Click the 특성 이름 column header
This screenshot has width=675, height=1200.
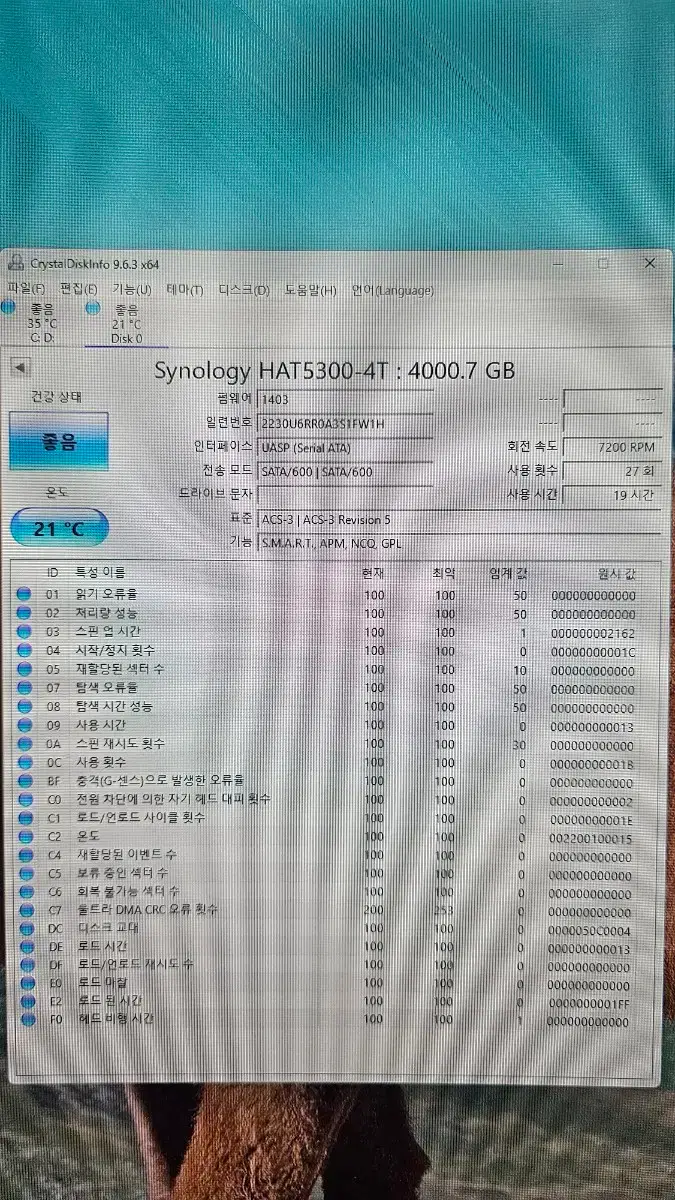point(100,573)
